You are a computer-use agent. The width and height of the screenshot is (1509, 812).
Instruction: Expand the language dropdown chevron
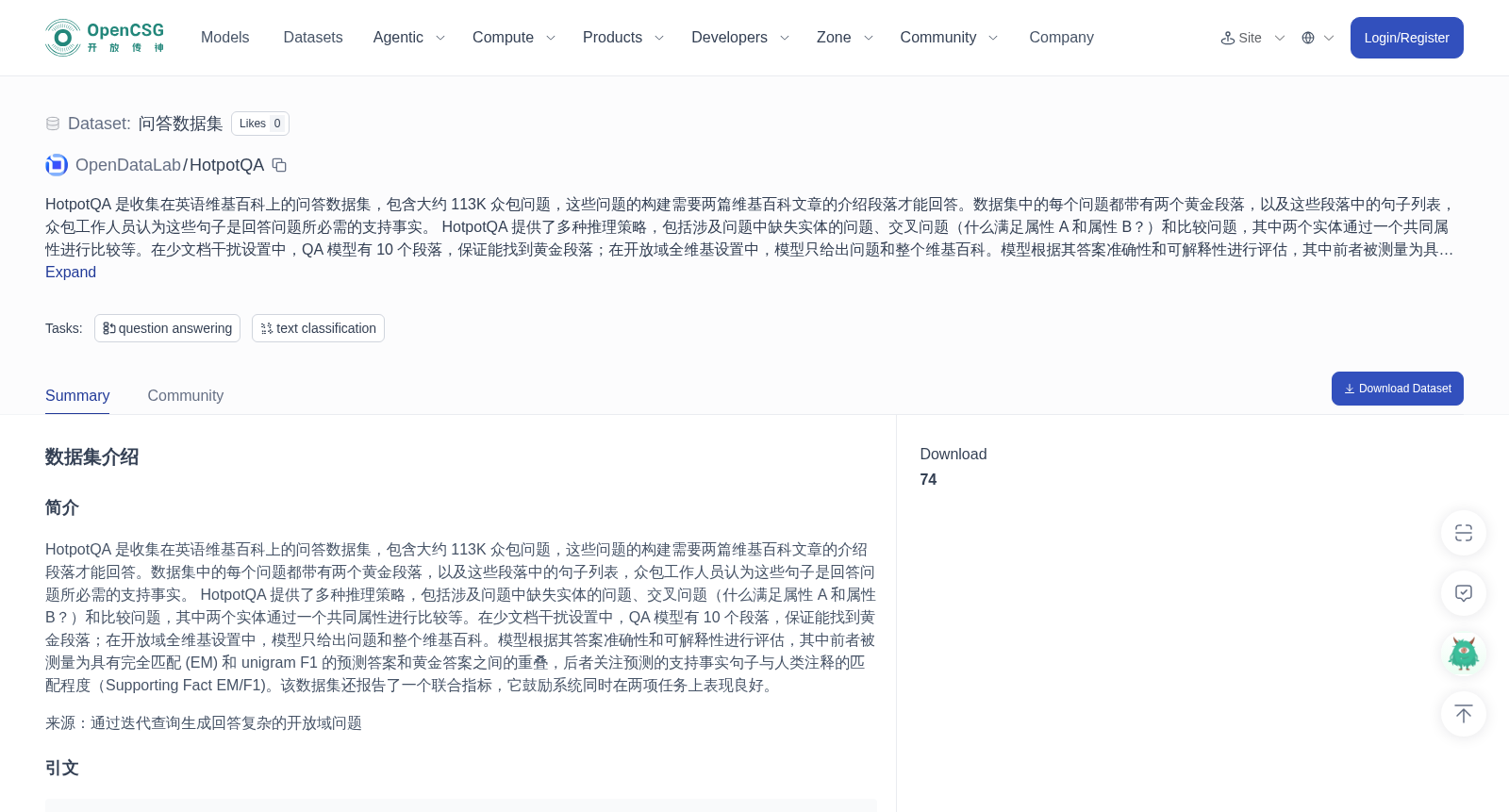[x=1329, y=38]
